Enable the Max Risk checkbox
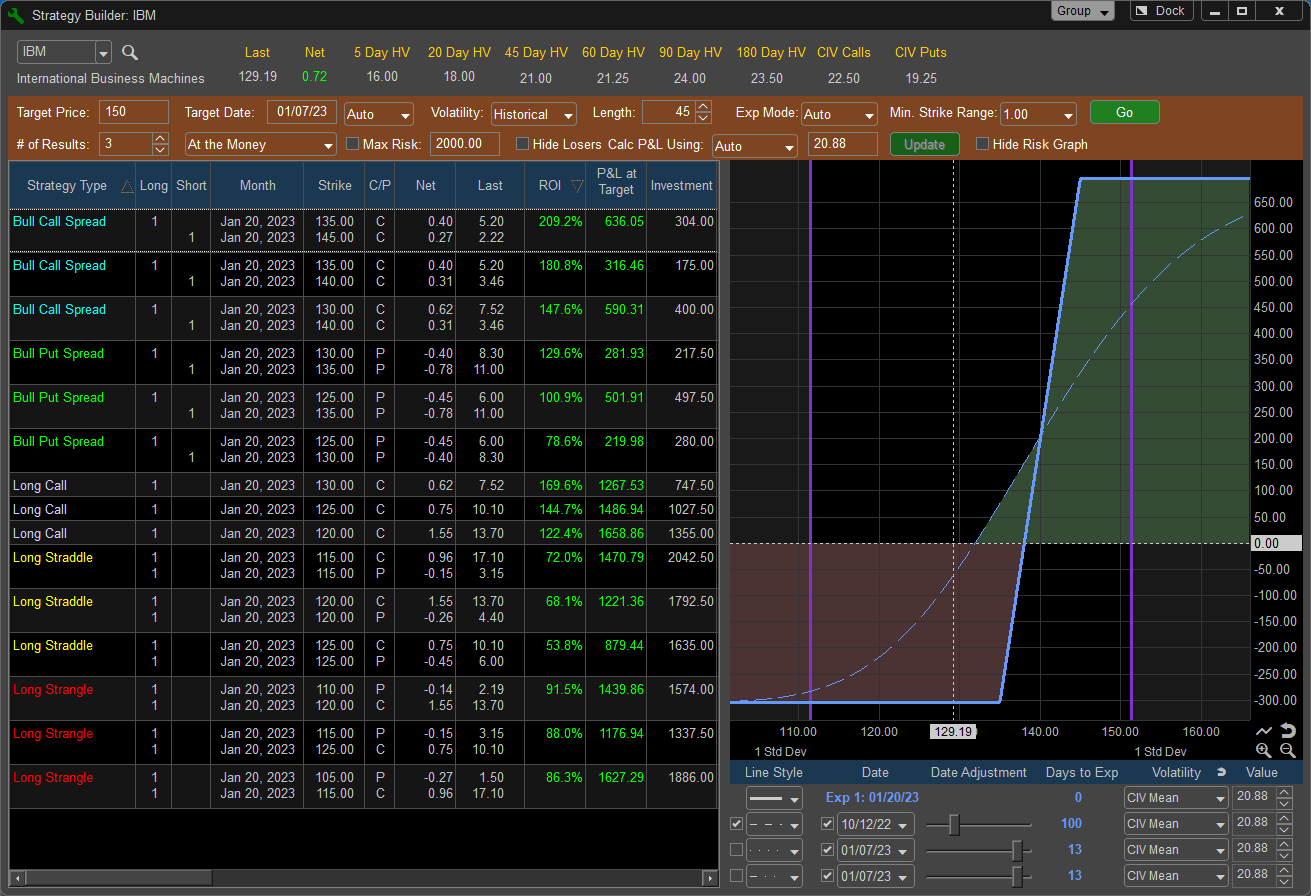The height and width of the screenshot is (896, 1311). [352, 144]
